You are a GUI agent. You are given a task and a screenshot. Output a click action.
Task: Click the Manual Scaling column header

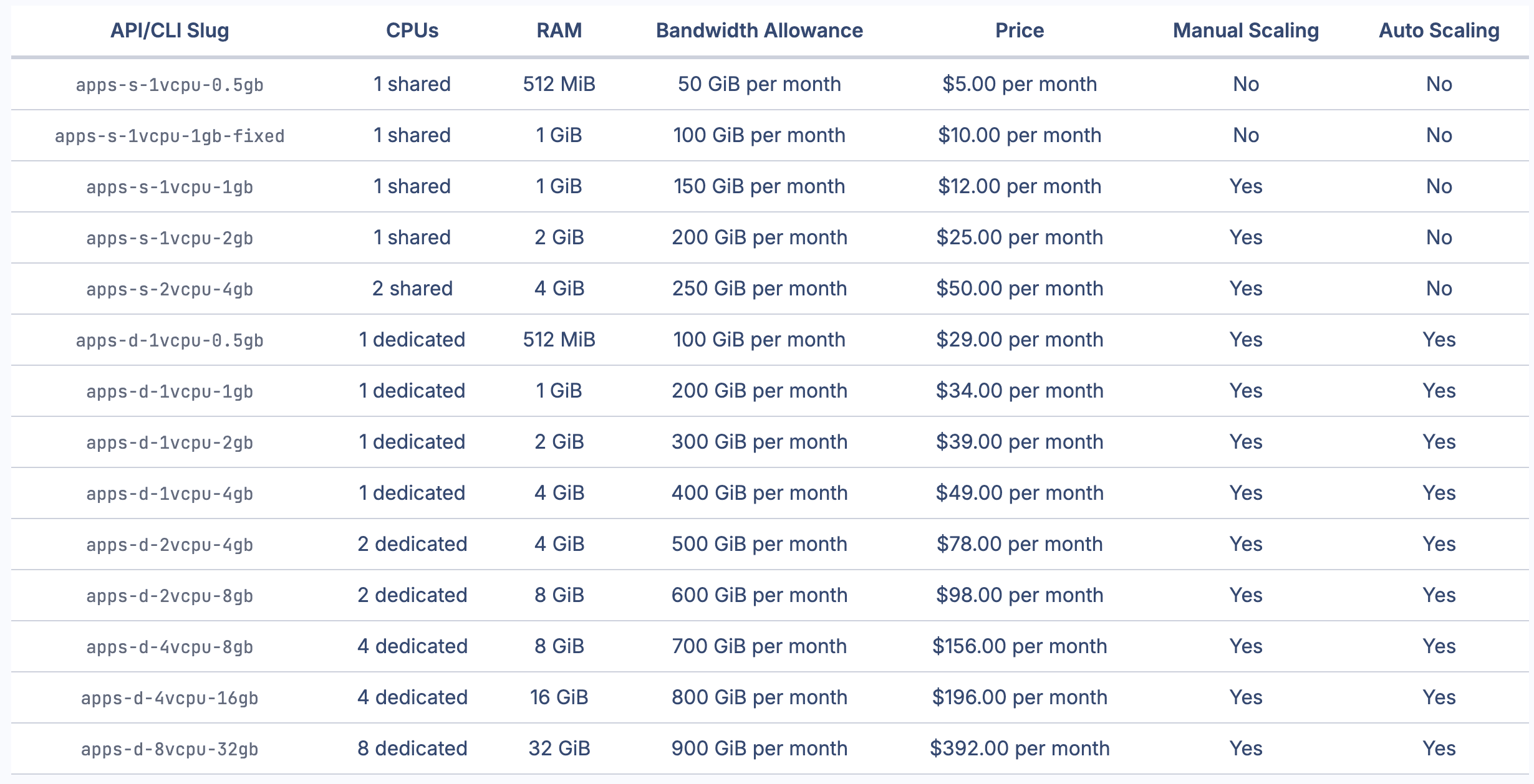[x=1245, y=31]
